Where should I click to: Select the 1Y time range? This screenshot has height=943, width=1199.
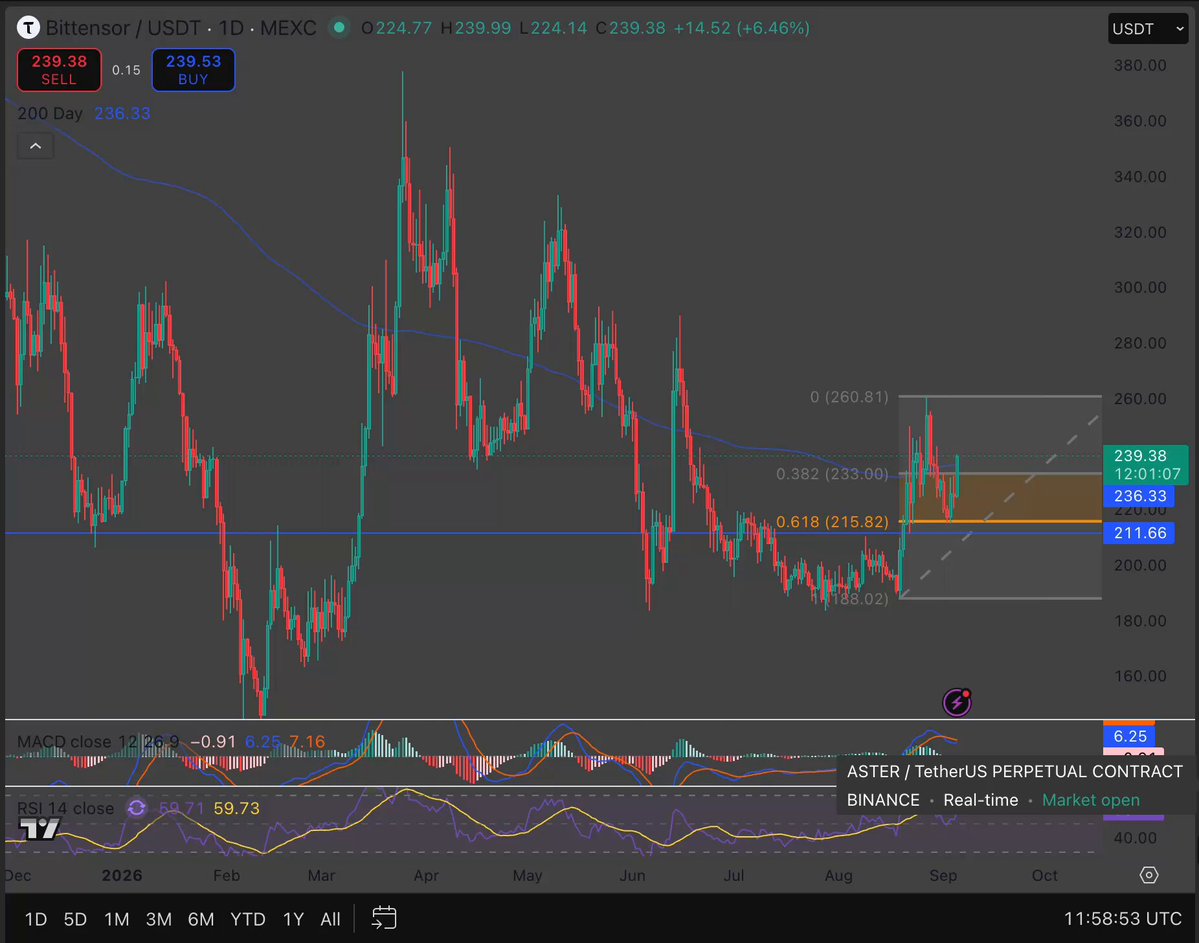(x=293, y=919)
